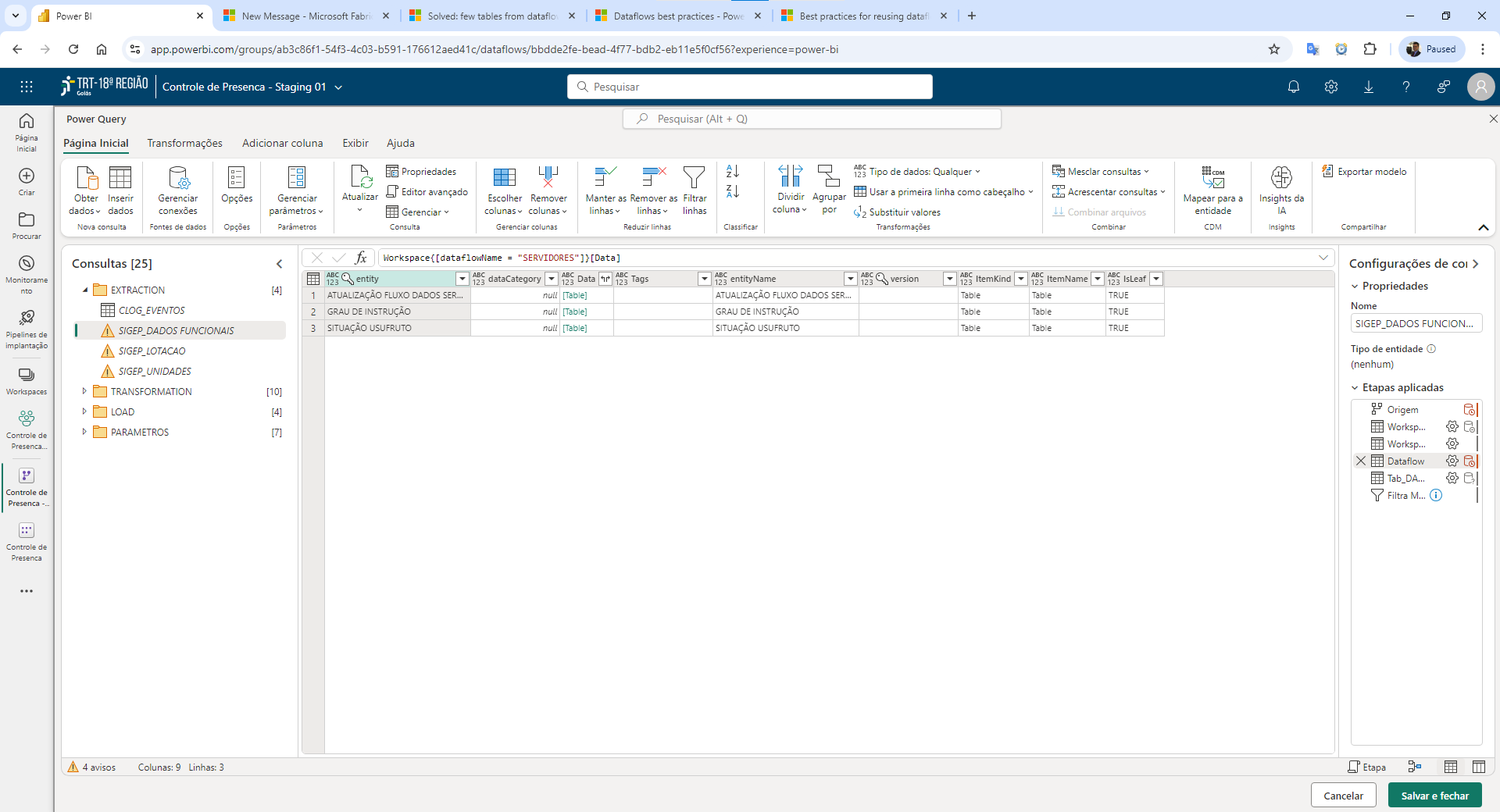Click the 4 avisos warning indicator

pos(92,767)
